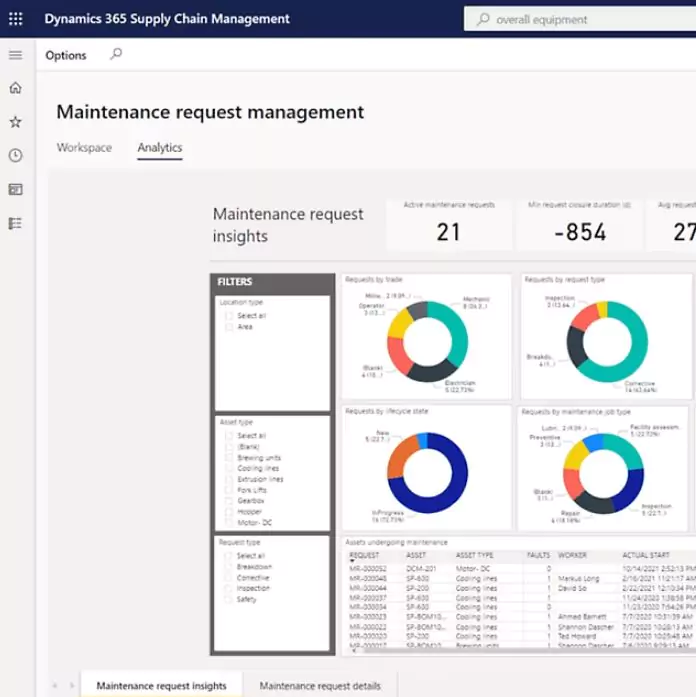Switch to the Workspace tab

(x=84, y=148)
